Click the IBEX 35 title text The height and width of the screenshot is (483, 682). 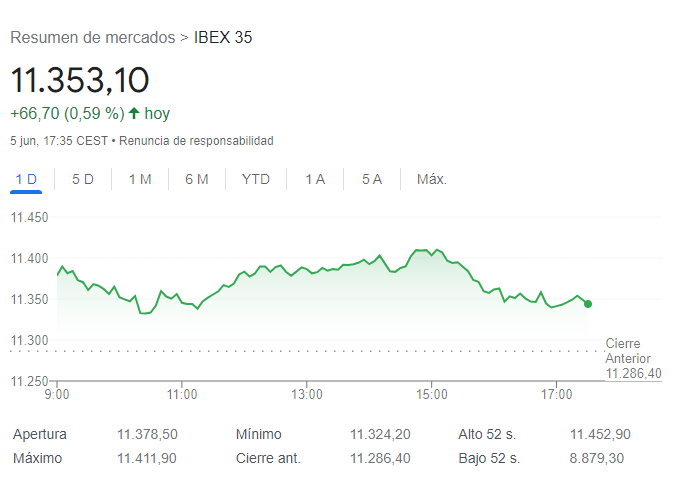coord(223,38)
